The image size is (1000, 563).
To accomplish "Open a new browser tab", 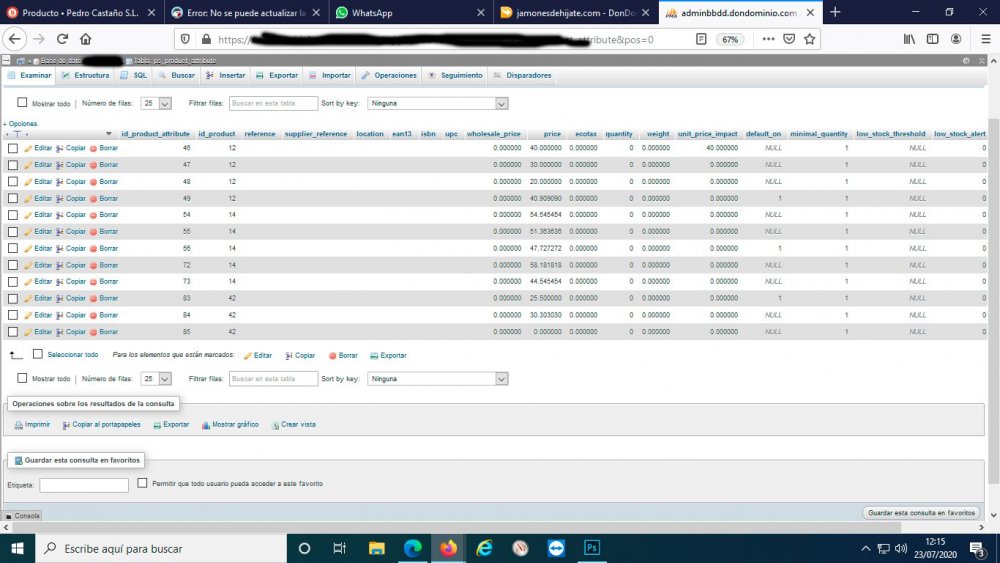I will pyautogui.click(x=835, y=12).
